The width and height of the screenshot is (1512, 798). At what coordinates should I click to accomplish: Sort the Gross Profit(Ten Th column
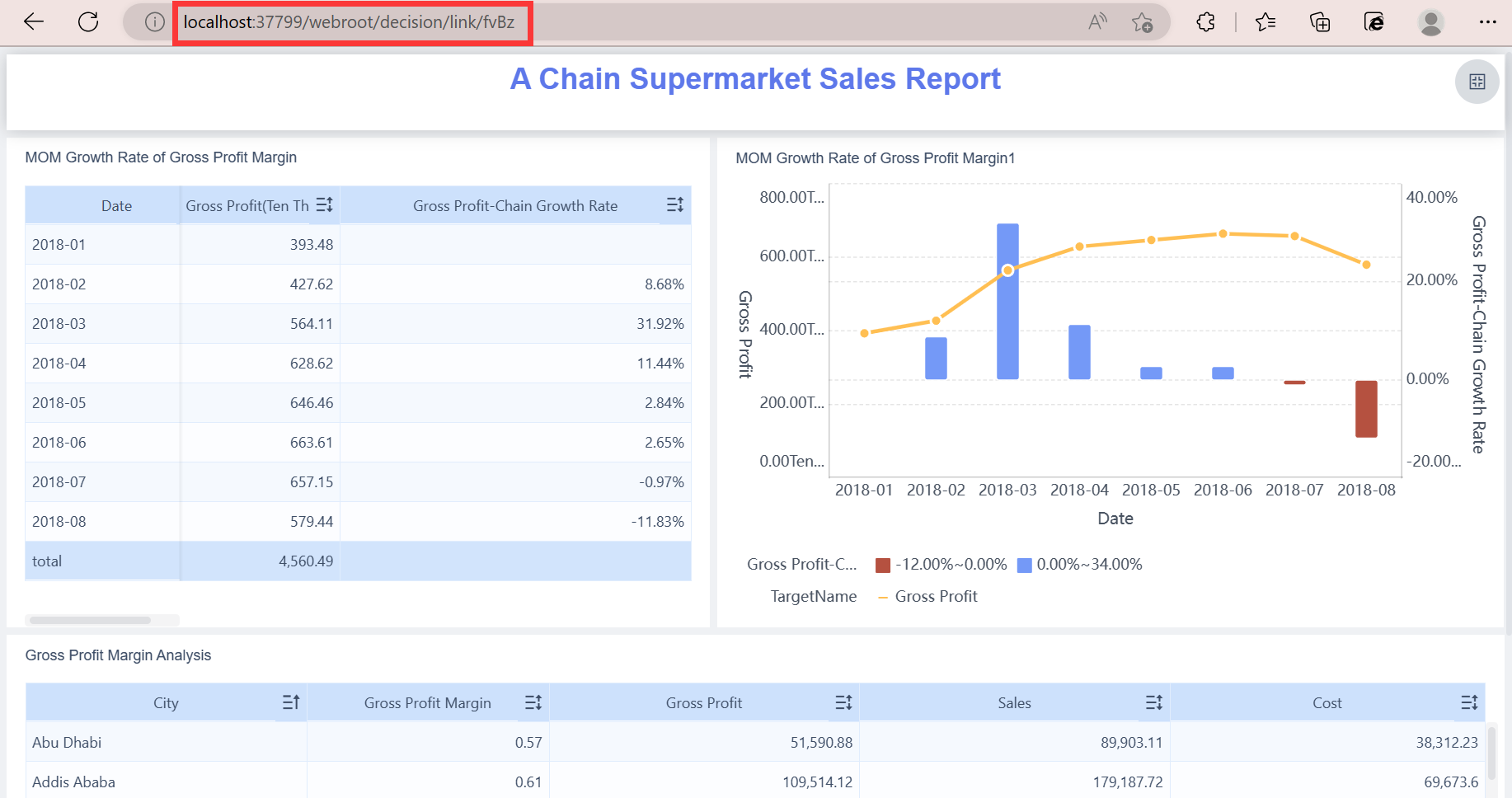(325, 204)
